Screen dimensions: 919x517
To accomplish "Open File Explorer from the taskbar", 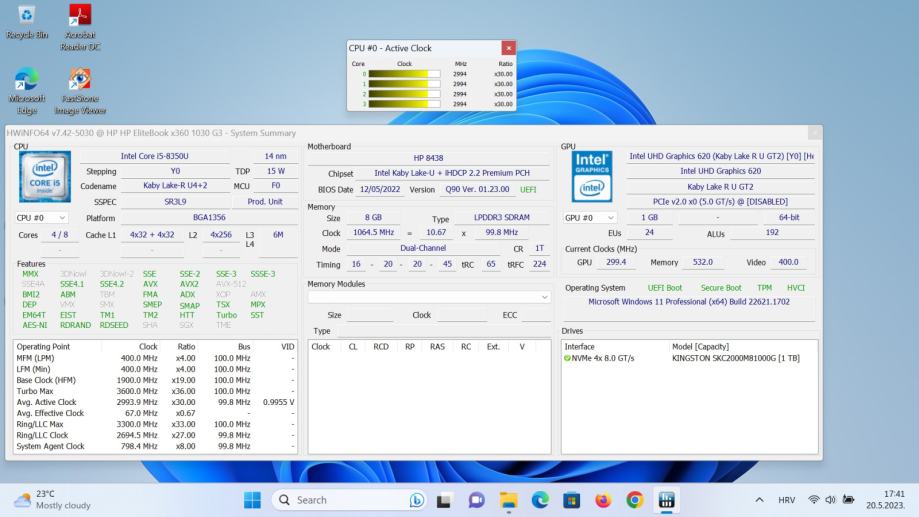I will point(509,500).
